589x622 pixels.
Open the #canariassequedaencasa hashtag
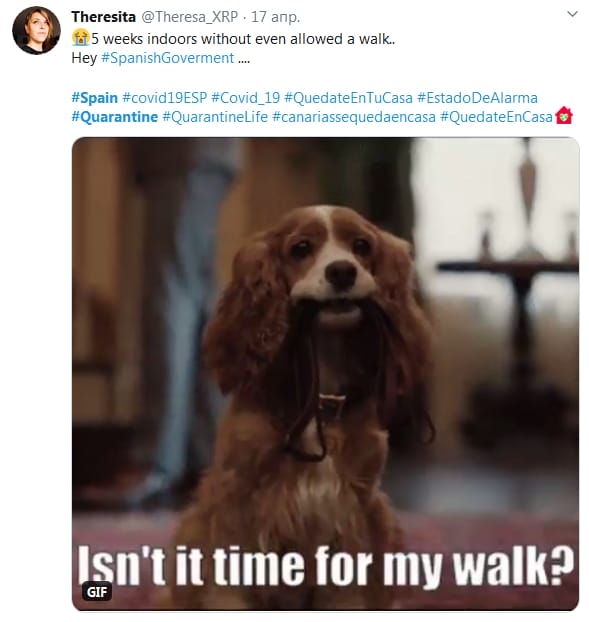coord(354,117)
